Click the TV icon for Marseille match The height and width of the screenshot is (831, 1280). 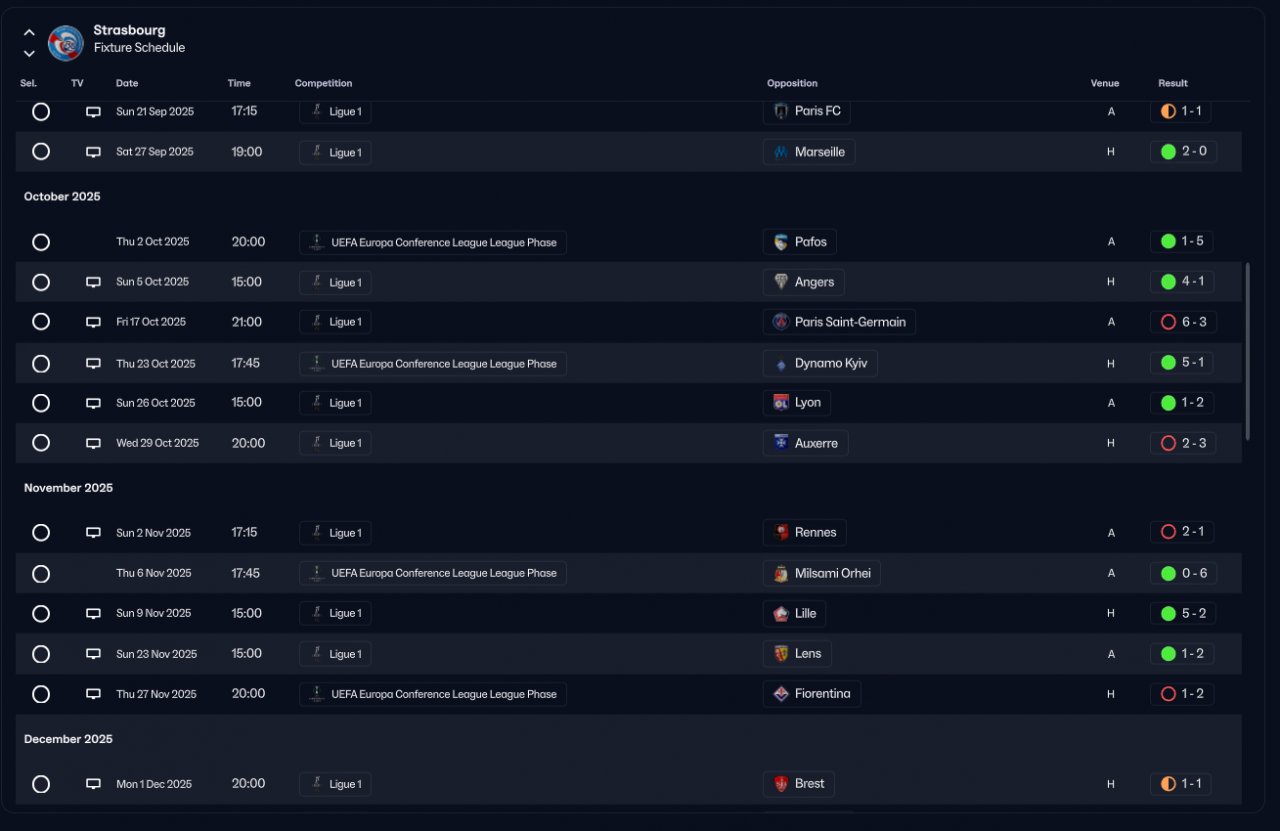point(93,152)
